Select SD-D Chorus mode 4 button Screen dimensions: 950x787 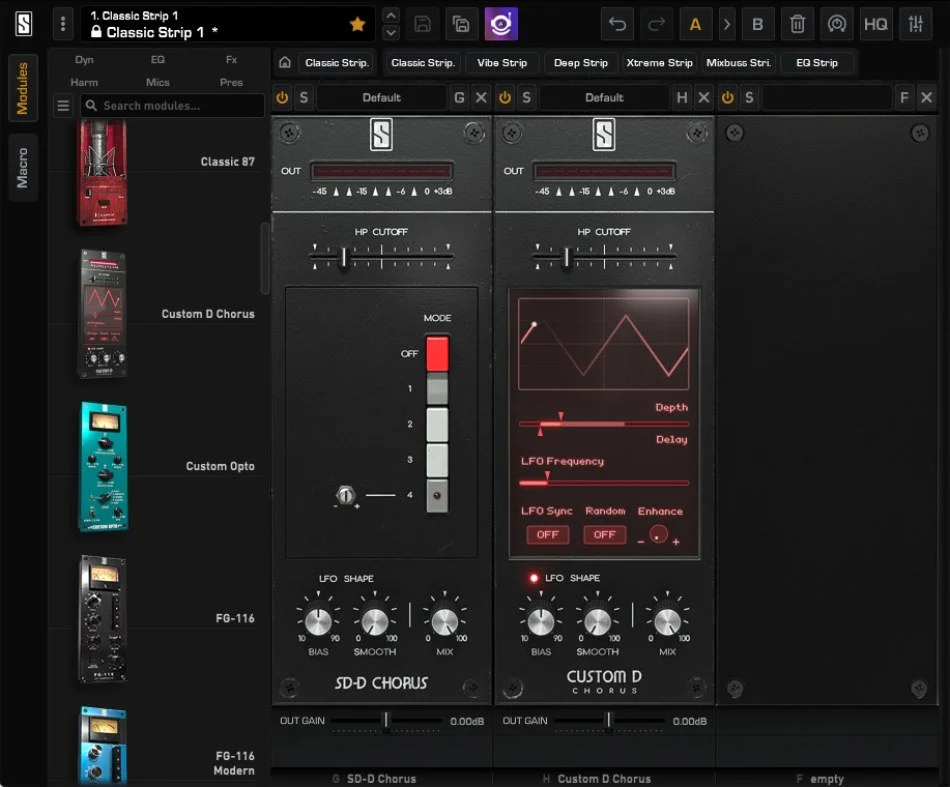coord(437,496)
